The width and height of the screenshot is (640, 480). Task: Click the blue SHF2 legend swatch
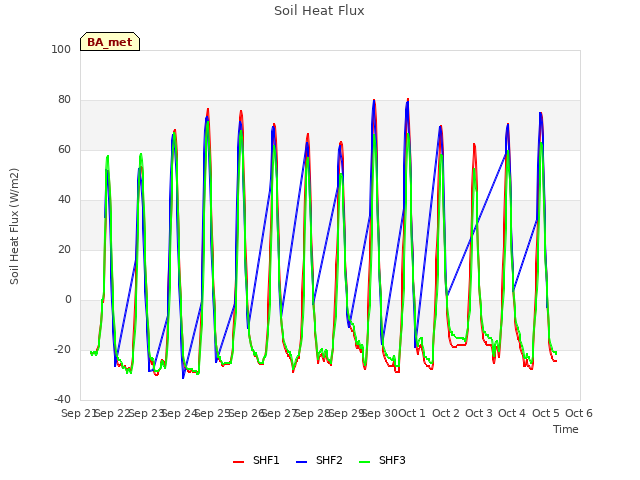click(x=301, y=462)
